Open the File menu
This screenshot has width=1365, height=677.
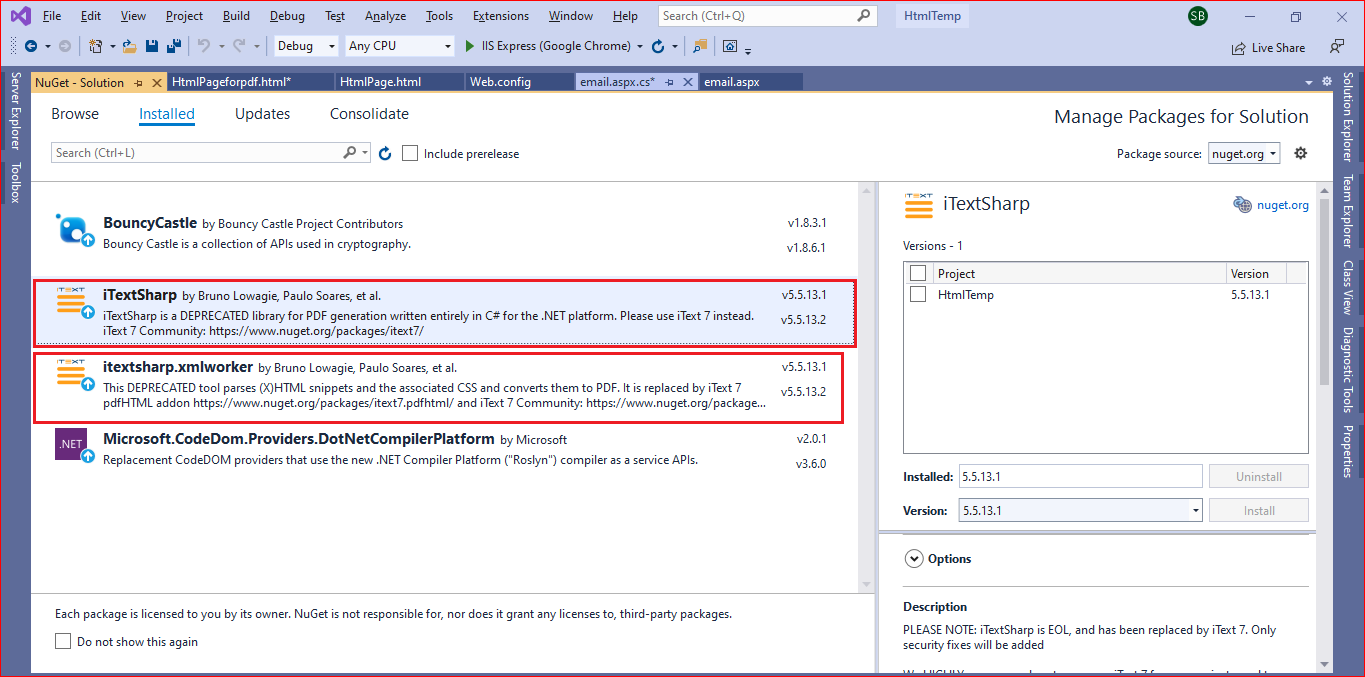coord(52,16)
